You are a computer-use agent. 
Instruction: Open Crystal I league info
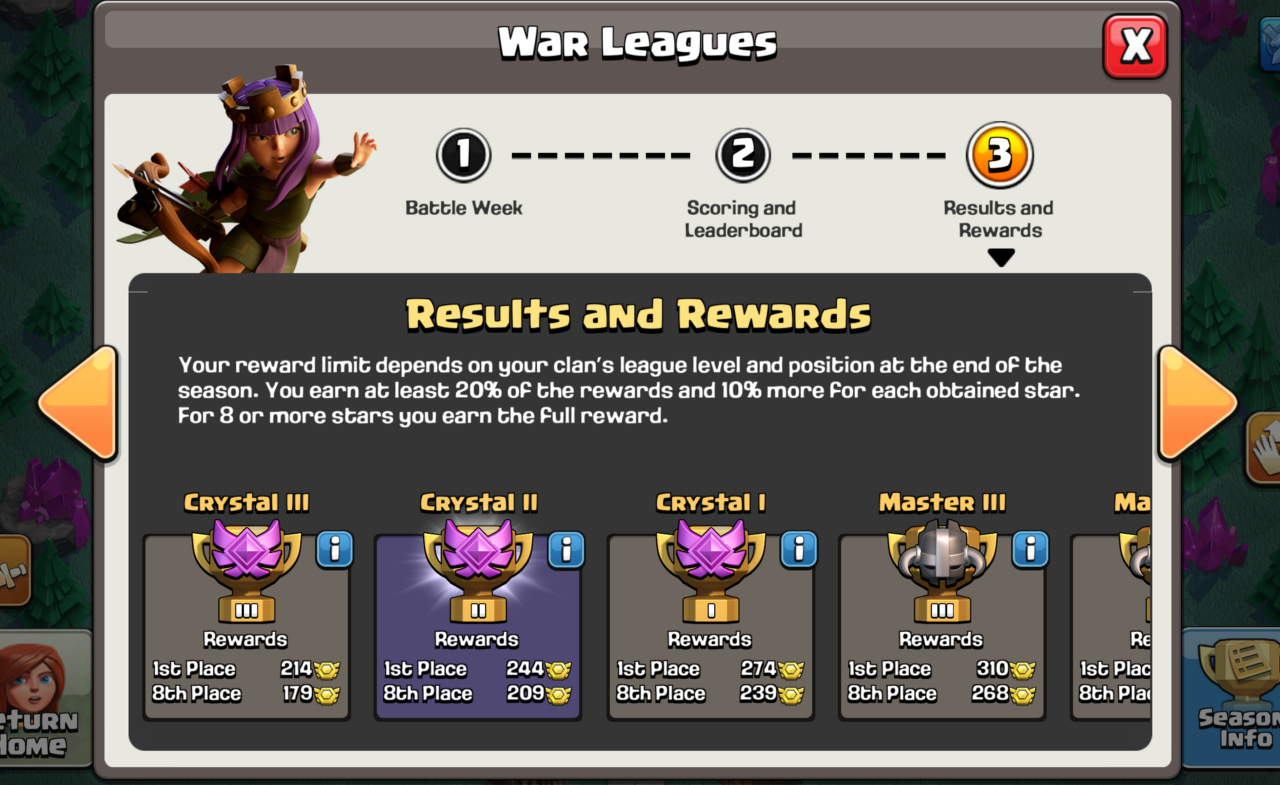click(x=798, y=549)
